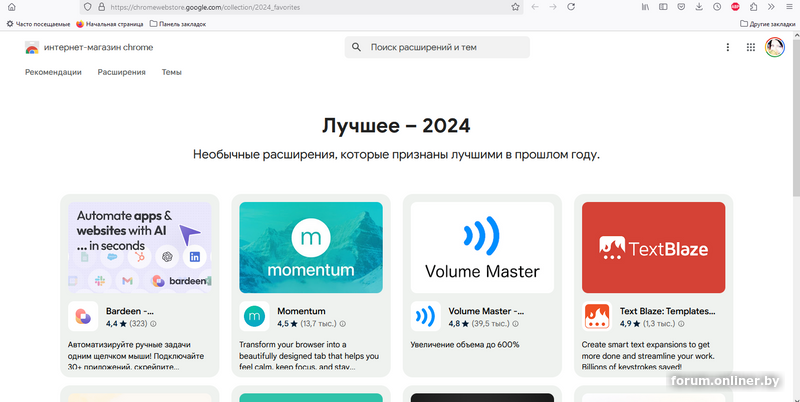The image size is (800, 402).
Task: Click the Лучшее – 2024 heading
Action: [x=396, y=126]
